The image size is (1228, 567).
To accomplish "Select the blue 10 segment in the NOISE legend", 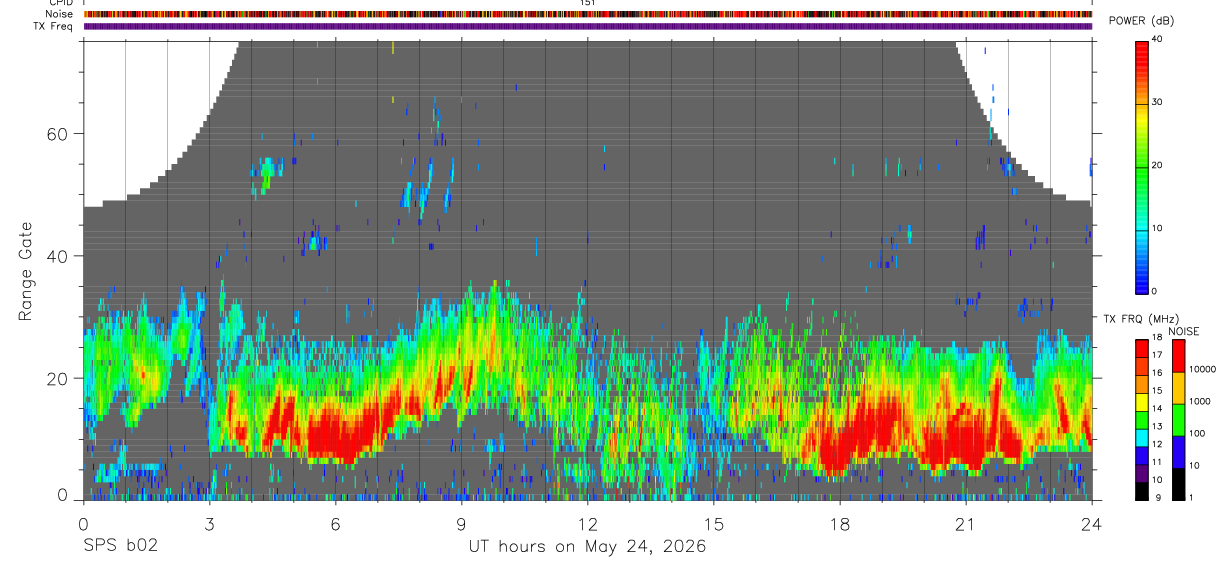I will 1179,451.
